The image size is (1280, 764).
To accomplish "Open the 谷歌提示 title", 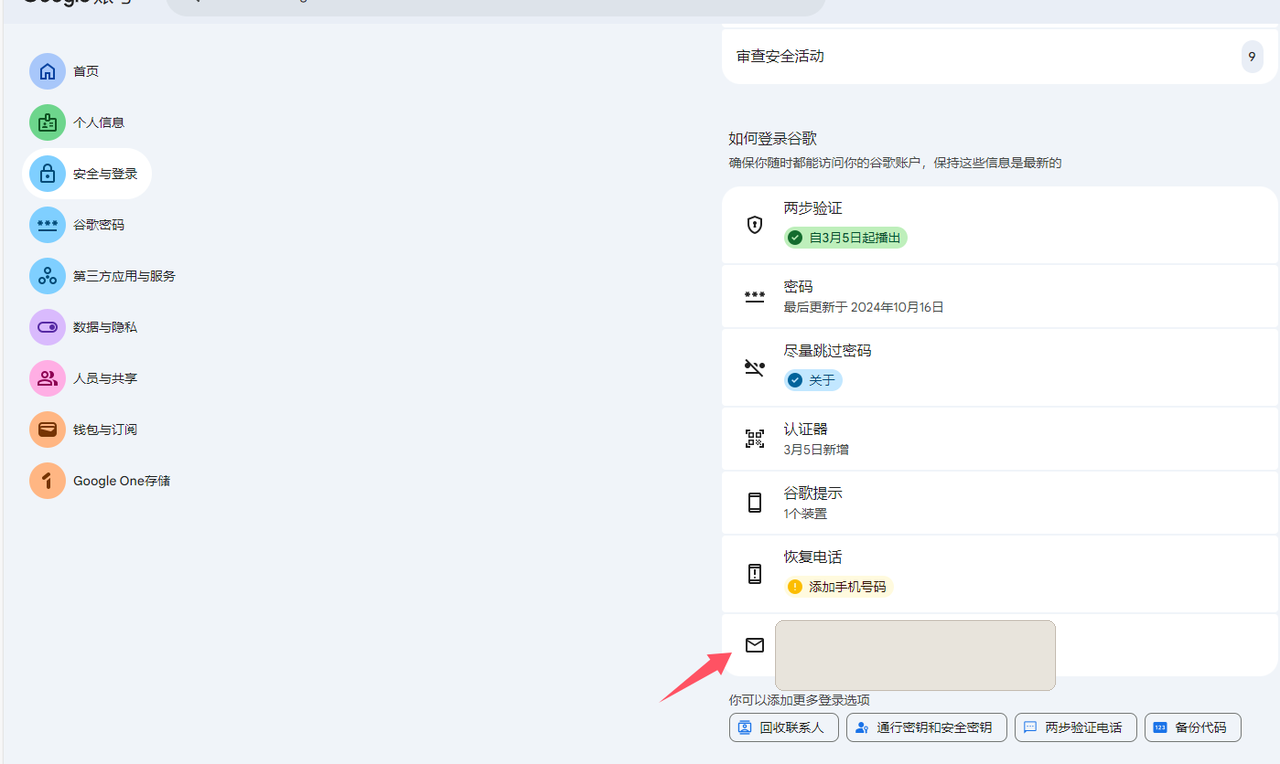I will click(x=813, y=493).
